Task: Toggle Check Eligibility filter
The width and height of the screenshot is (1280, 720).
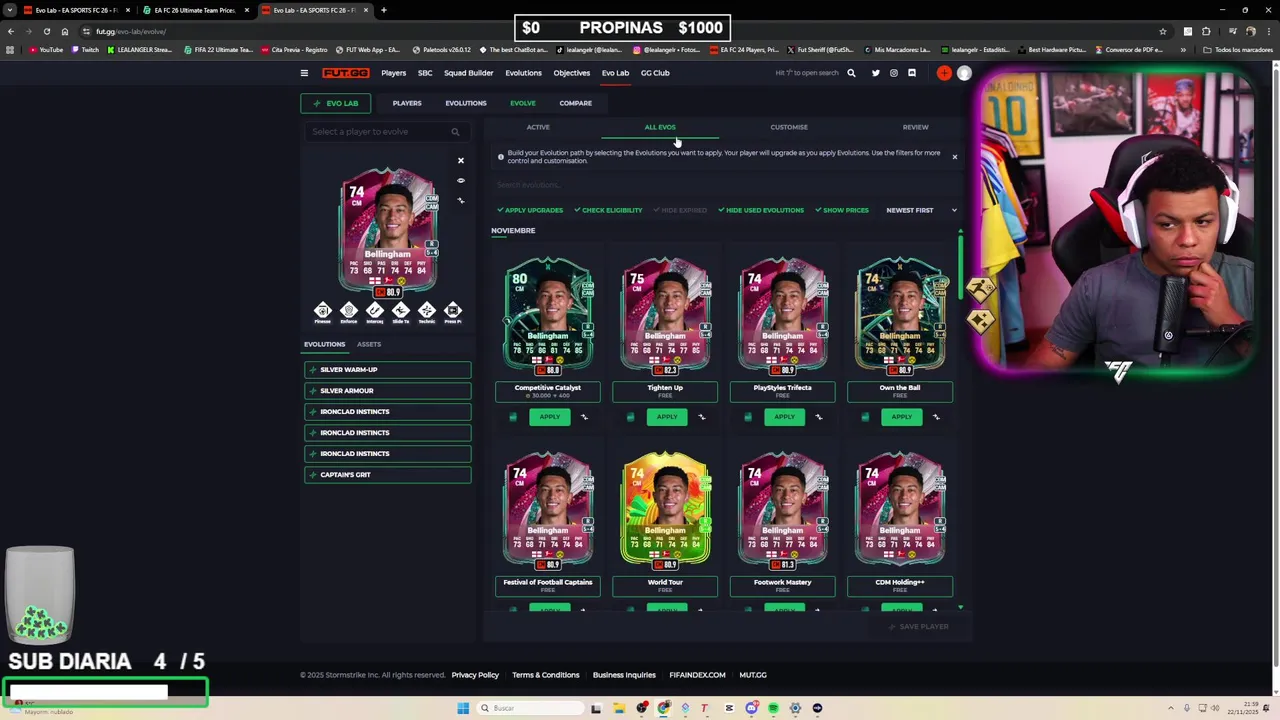Action: click(x=608, y=210)
